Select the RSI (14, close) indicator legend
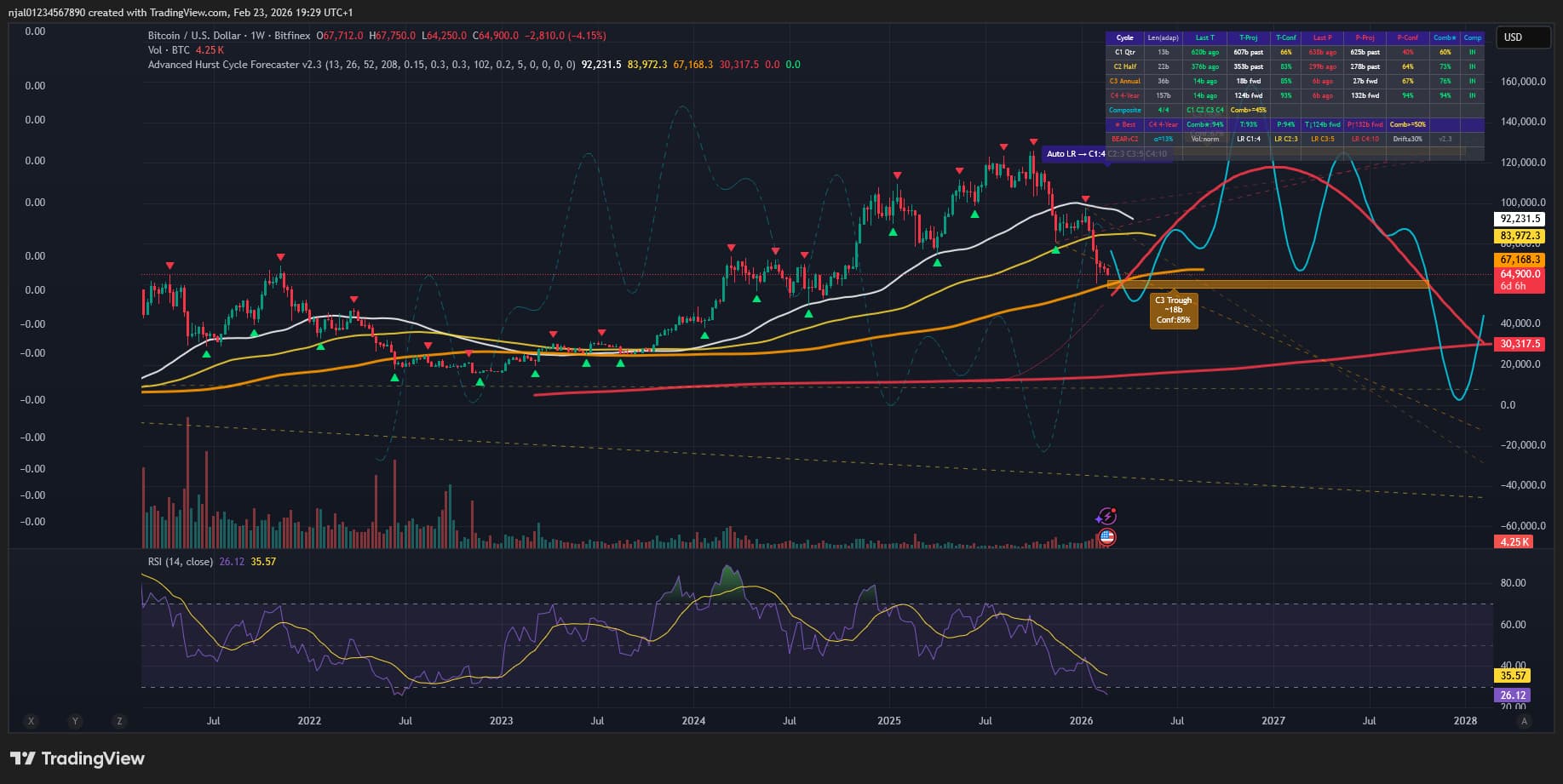 click(x=180, y=562)
